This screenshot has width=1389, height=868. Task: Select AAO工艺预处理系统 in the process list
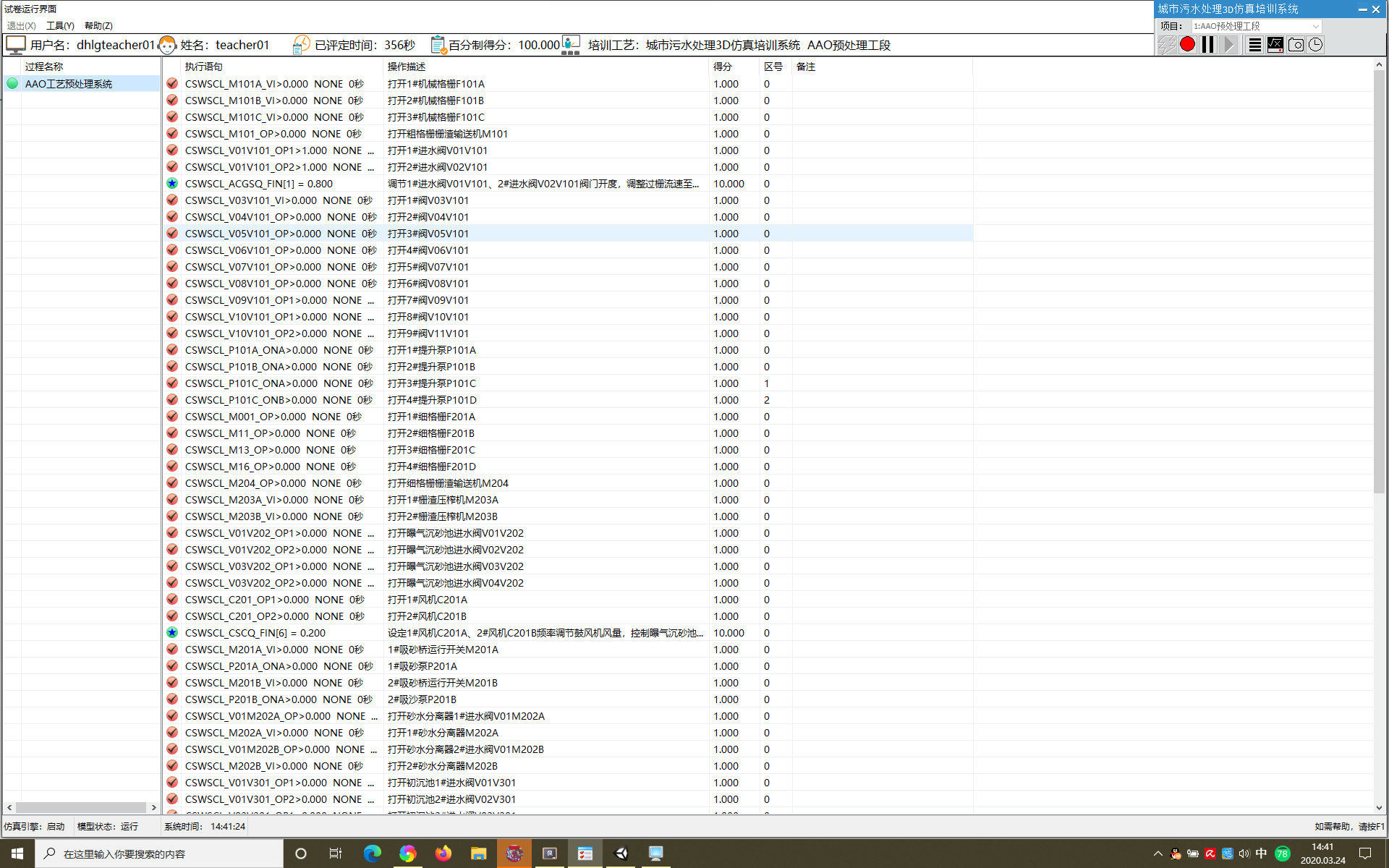(69, 84)
